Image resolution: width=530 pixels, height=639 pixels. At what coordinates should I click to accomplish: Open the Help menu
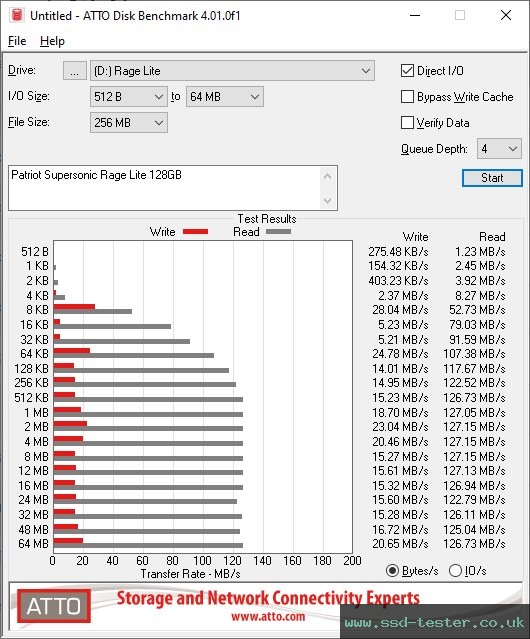point(52,41)
